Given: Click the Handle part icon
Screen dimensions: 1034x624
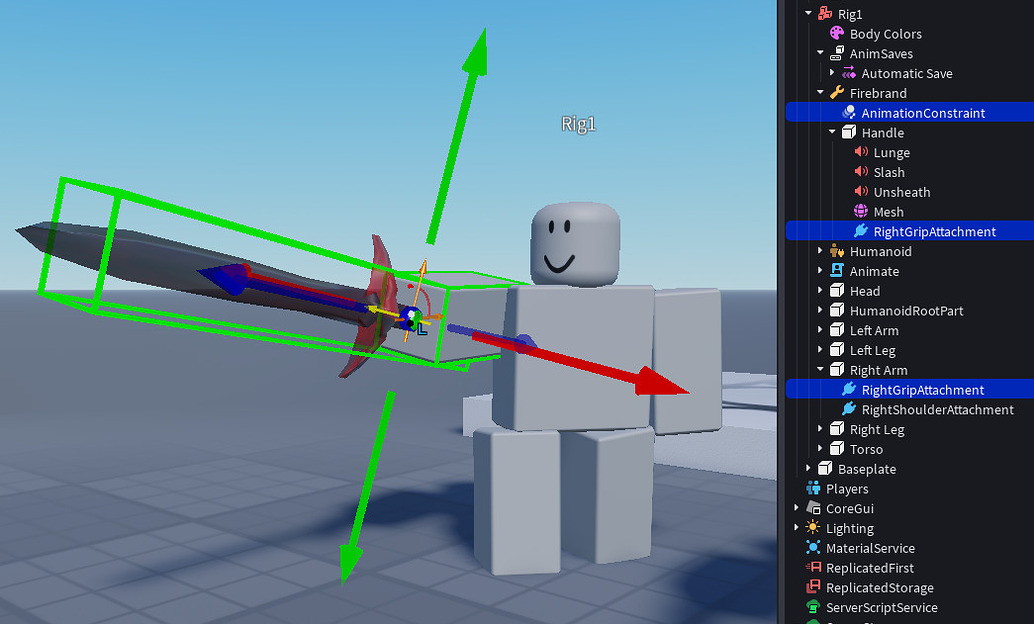Looking at the screenshot, I should [848, 132].
